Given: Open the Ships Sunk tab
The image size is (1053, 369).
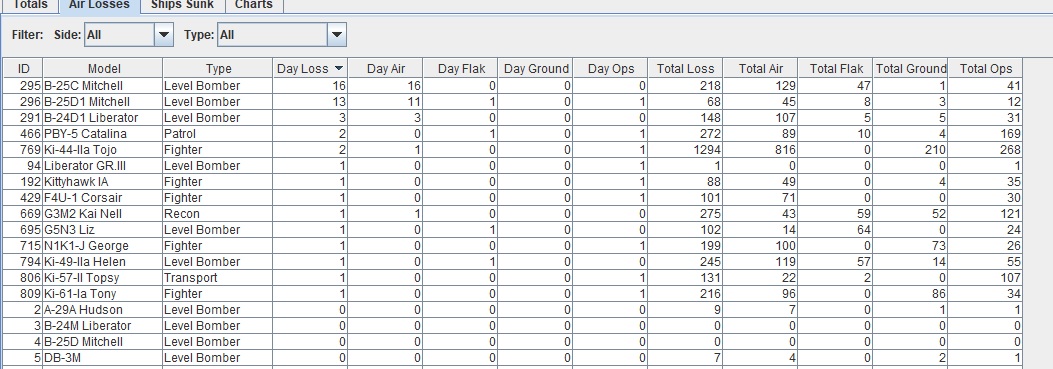Looking at the screenshot, I should point(182,5).
